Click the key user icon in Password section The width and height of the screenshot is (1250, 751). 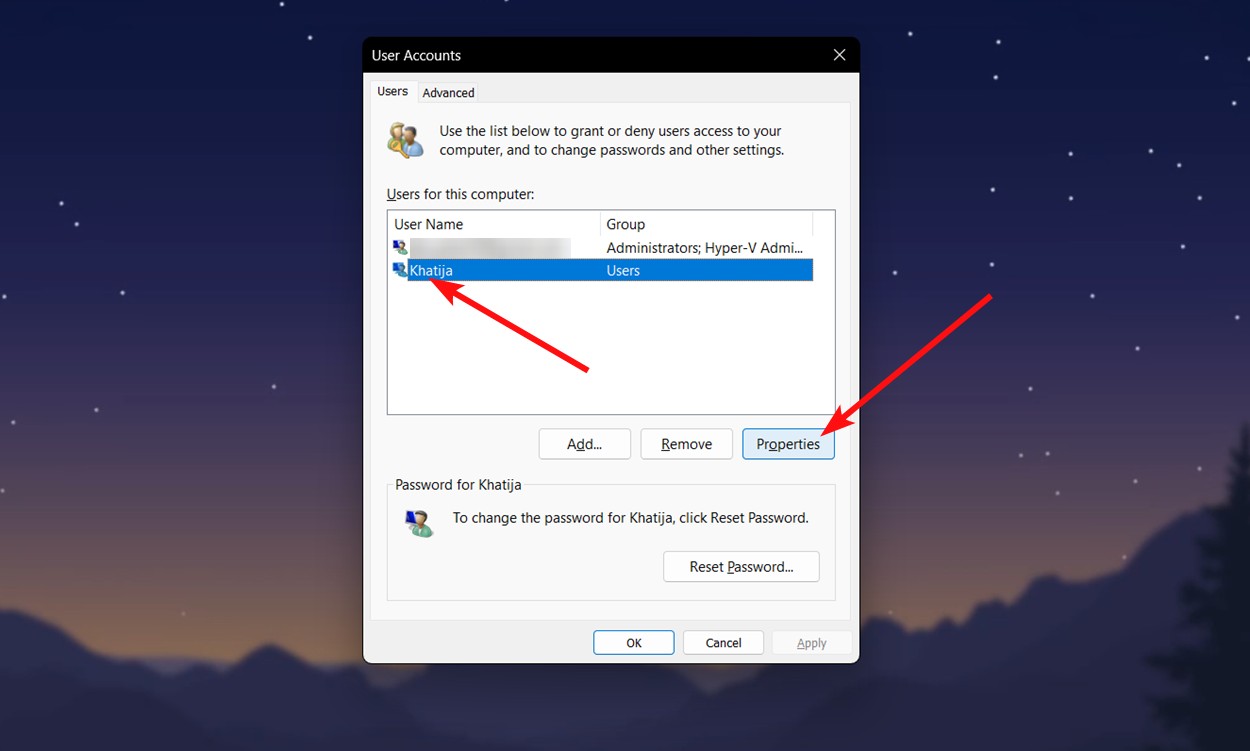(x=419, y=523)
